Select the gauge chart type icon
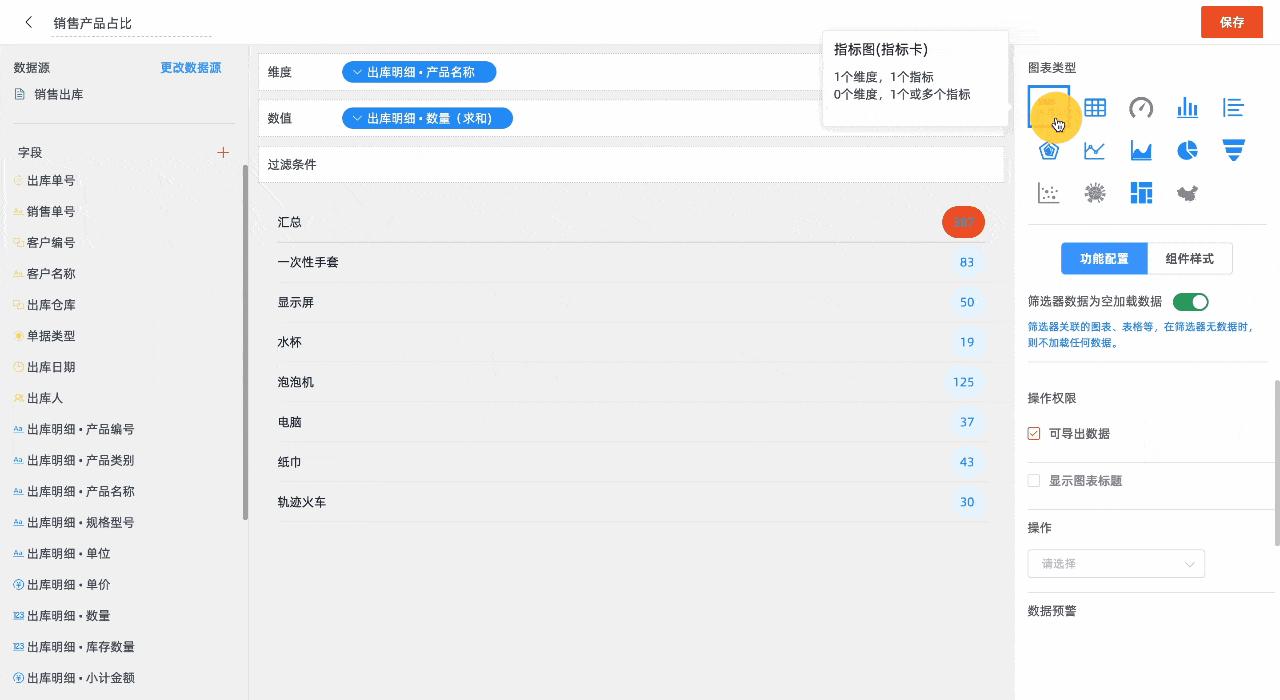Image resolution: width=1280 pixels, height=700 pixels. [1141, 108]
